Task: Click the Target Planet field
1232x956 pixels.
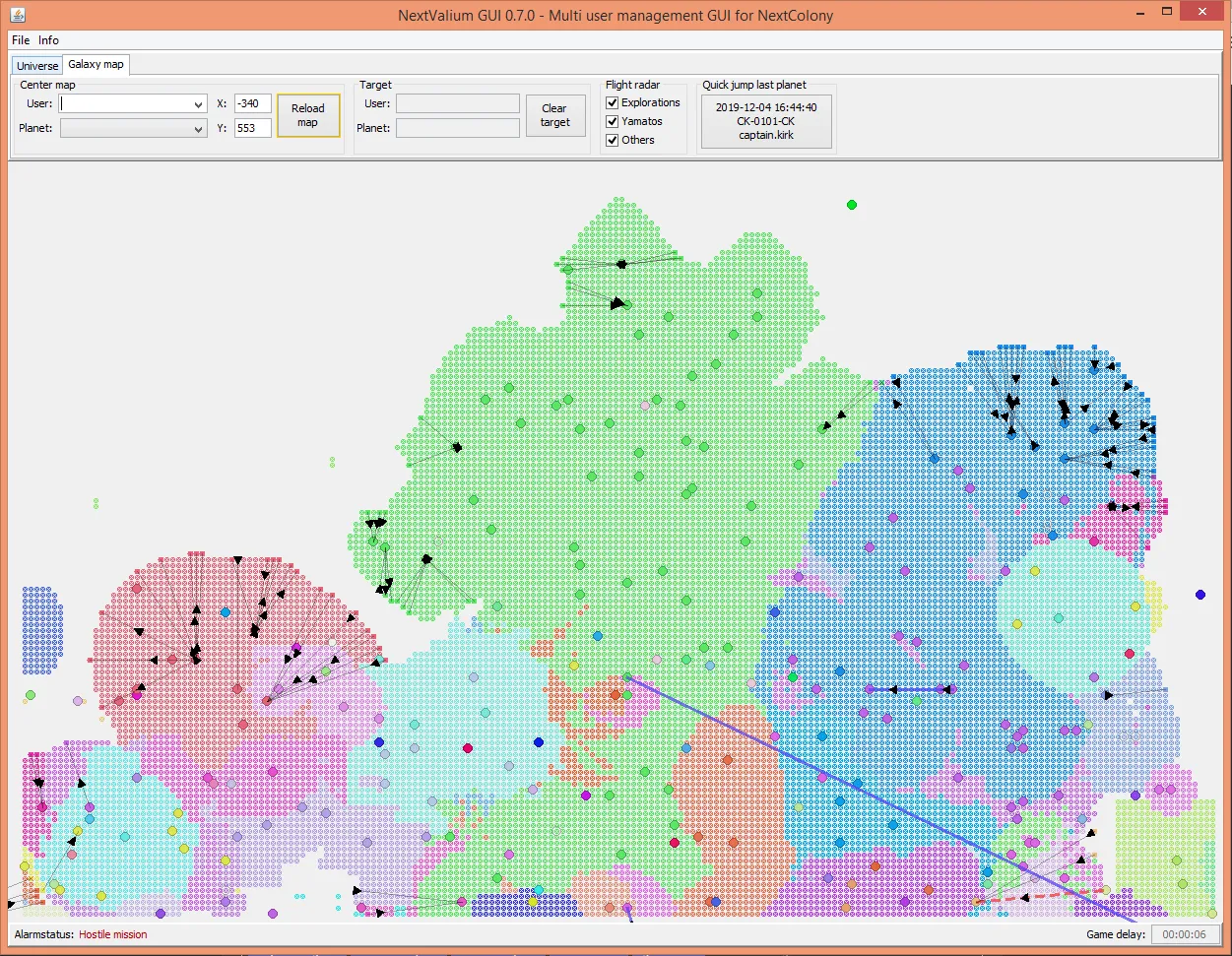Action: tap(457, 128)
